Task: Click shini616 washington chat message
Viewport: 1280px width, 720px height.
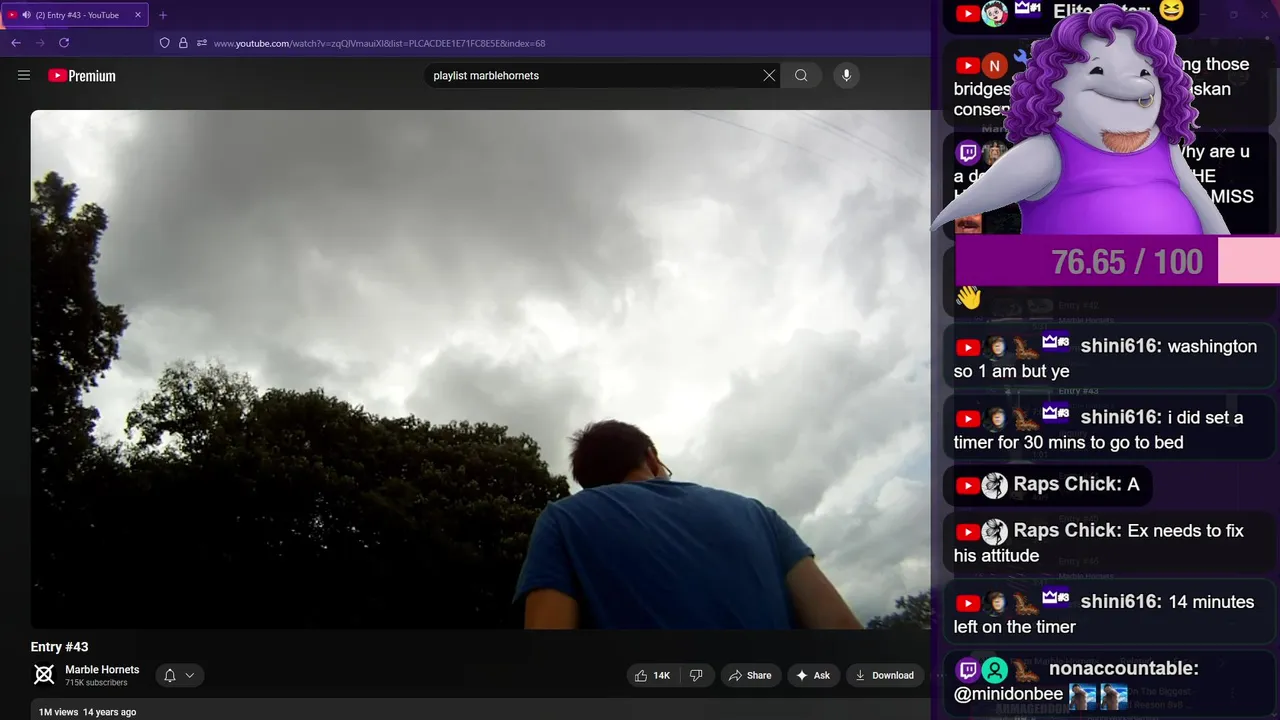Action: 1108,358
